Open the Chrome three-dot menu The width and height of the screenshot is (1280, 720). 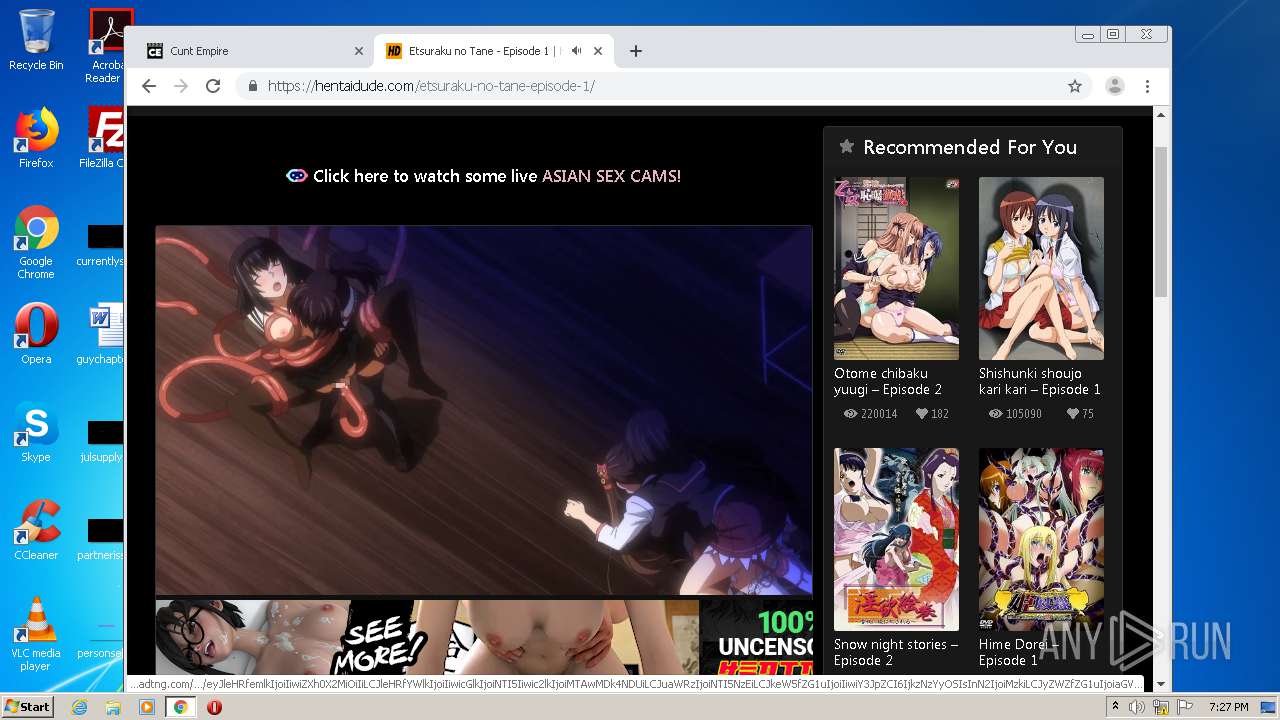pos(1147,86)
